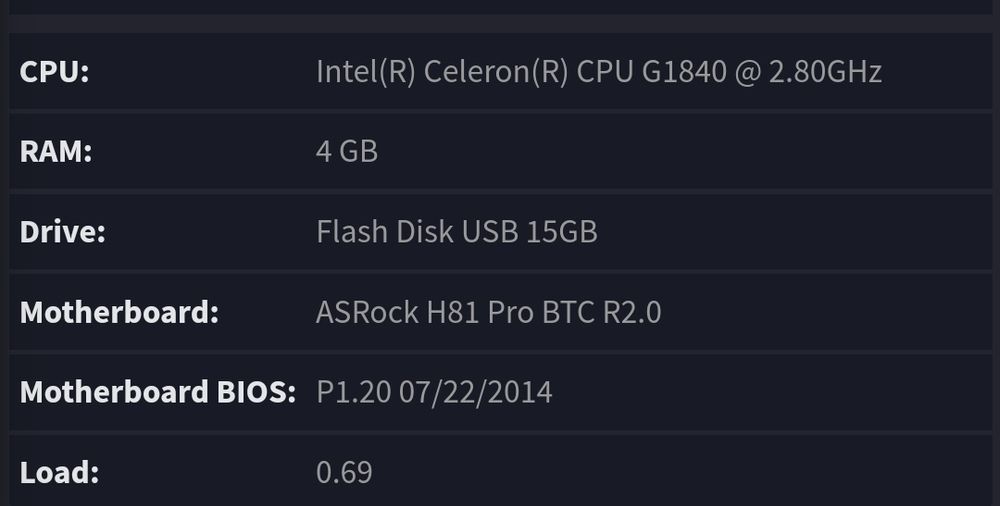Click the Motherboard label
1000x506 pixels.
point(119,312)
